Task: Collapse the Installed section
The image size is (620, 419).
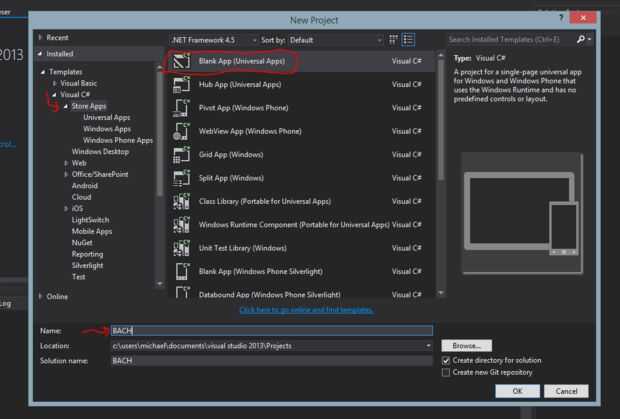Action: (x=40, y=53)
